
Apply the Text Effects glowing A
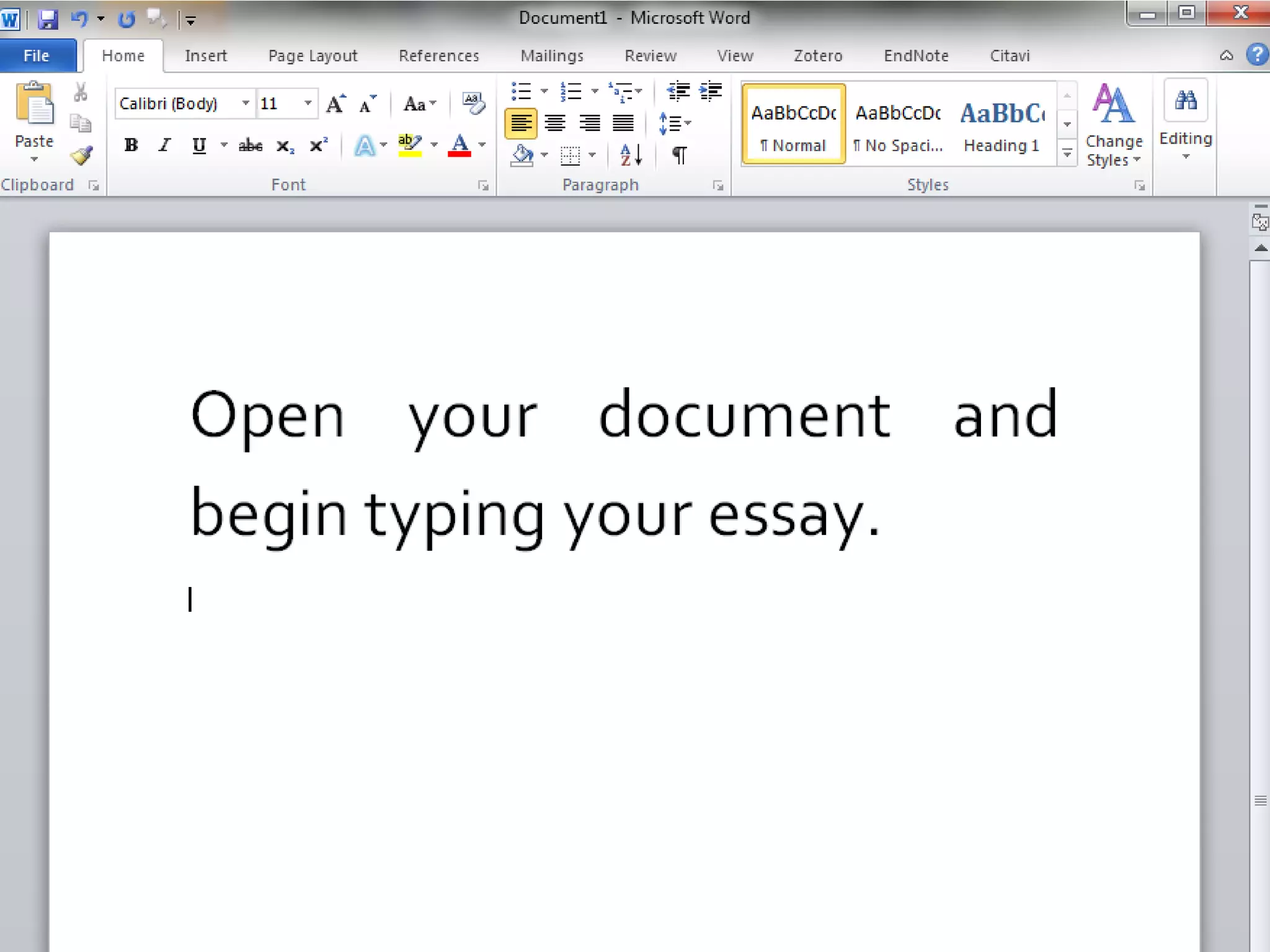365,146
